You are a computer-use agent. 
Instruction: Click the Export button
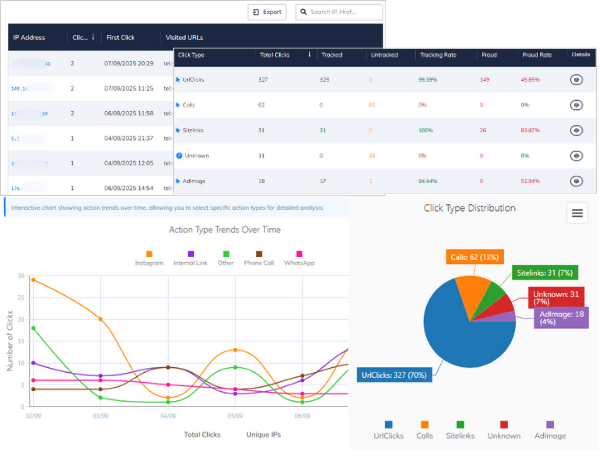click(267, 13)
